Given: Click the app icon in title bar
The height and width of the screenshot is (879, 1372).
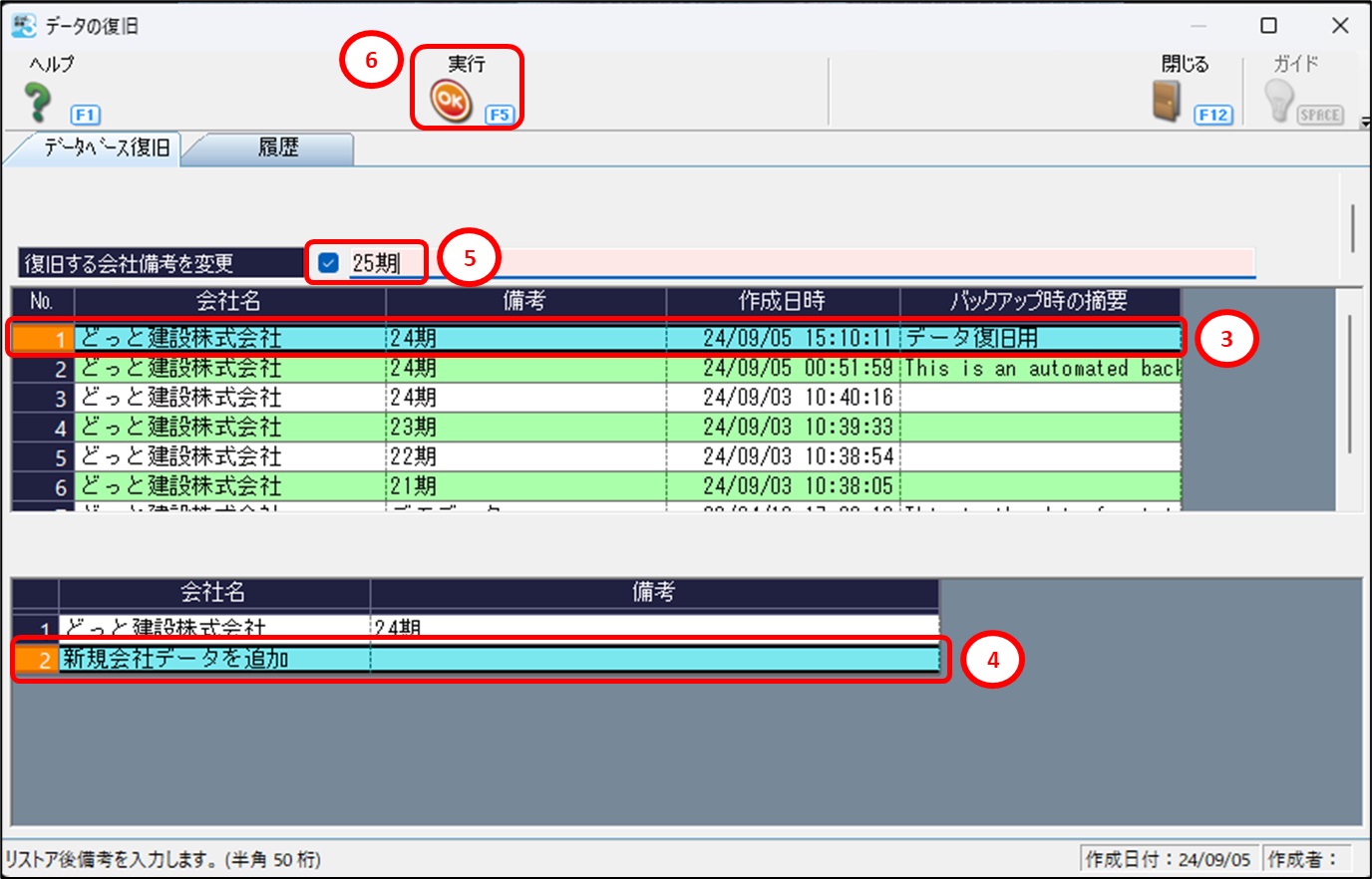Looking at the screenshot, I should click(x=23, y=26).
